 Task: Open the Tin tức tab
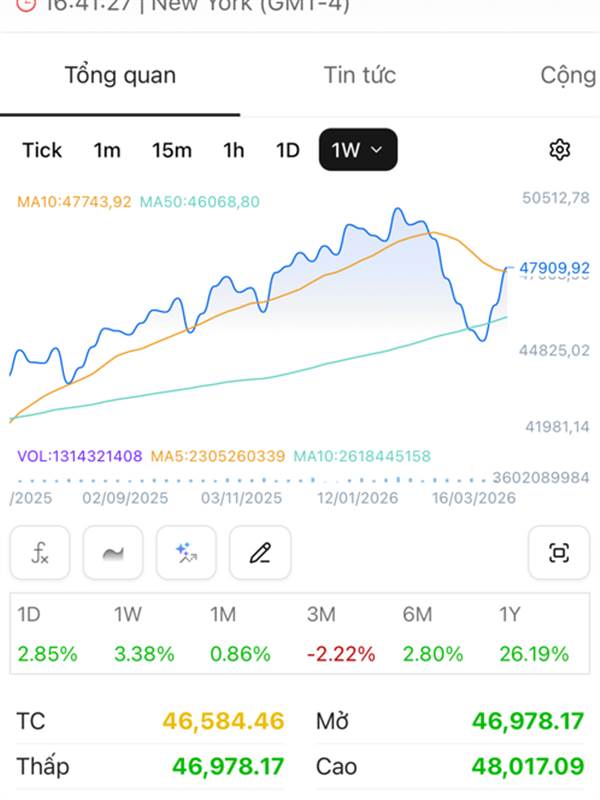click(360, 75)
